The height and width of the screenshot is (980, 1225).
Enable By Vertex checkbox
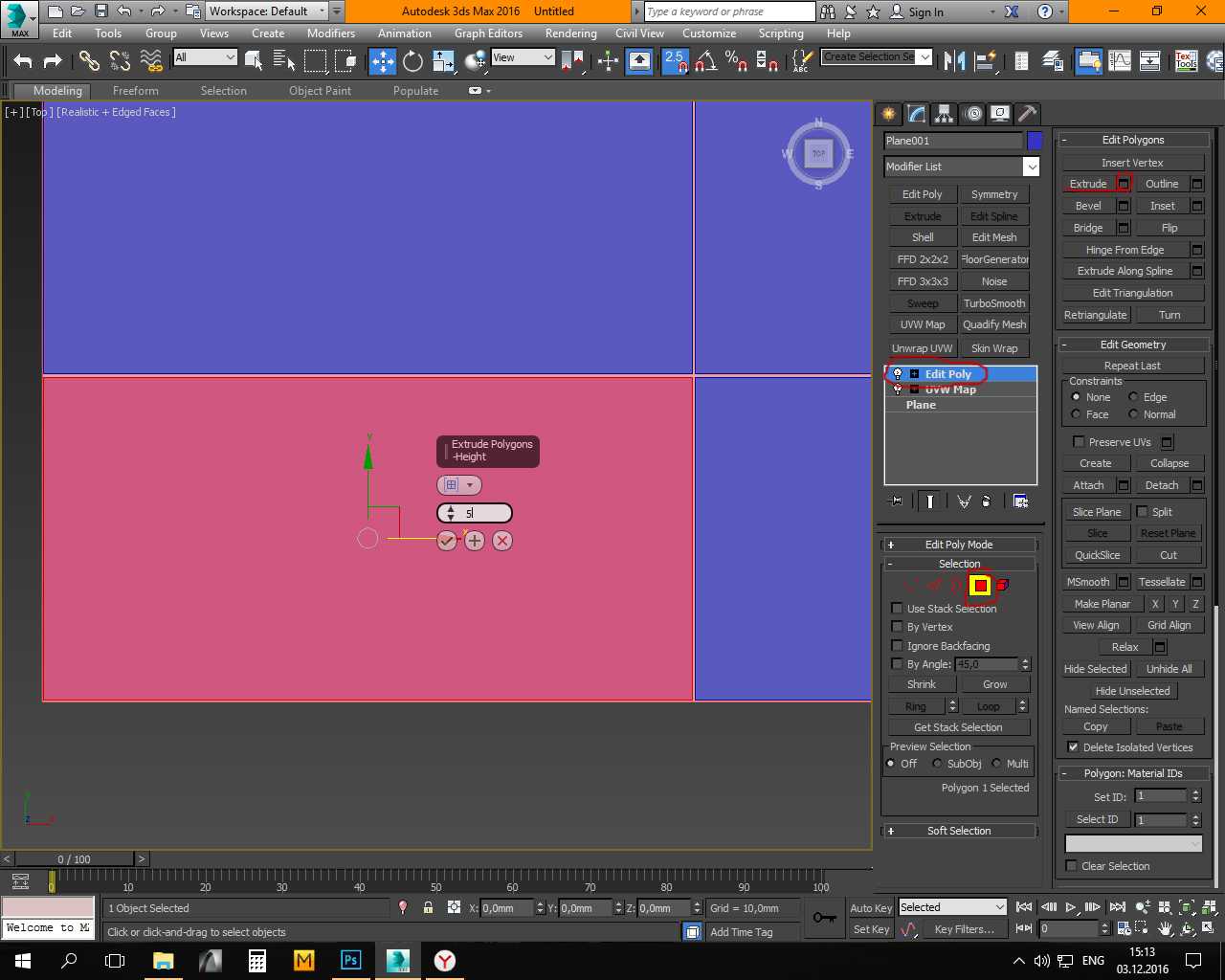(897, 626)
